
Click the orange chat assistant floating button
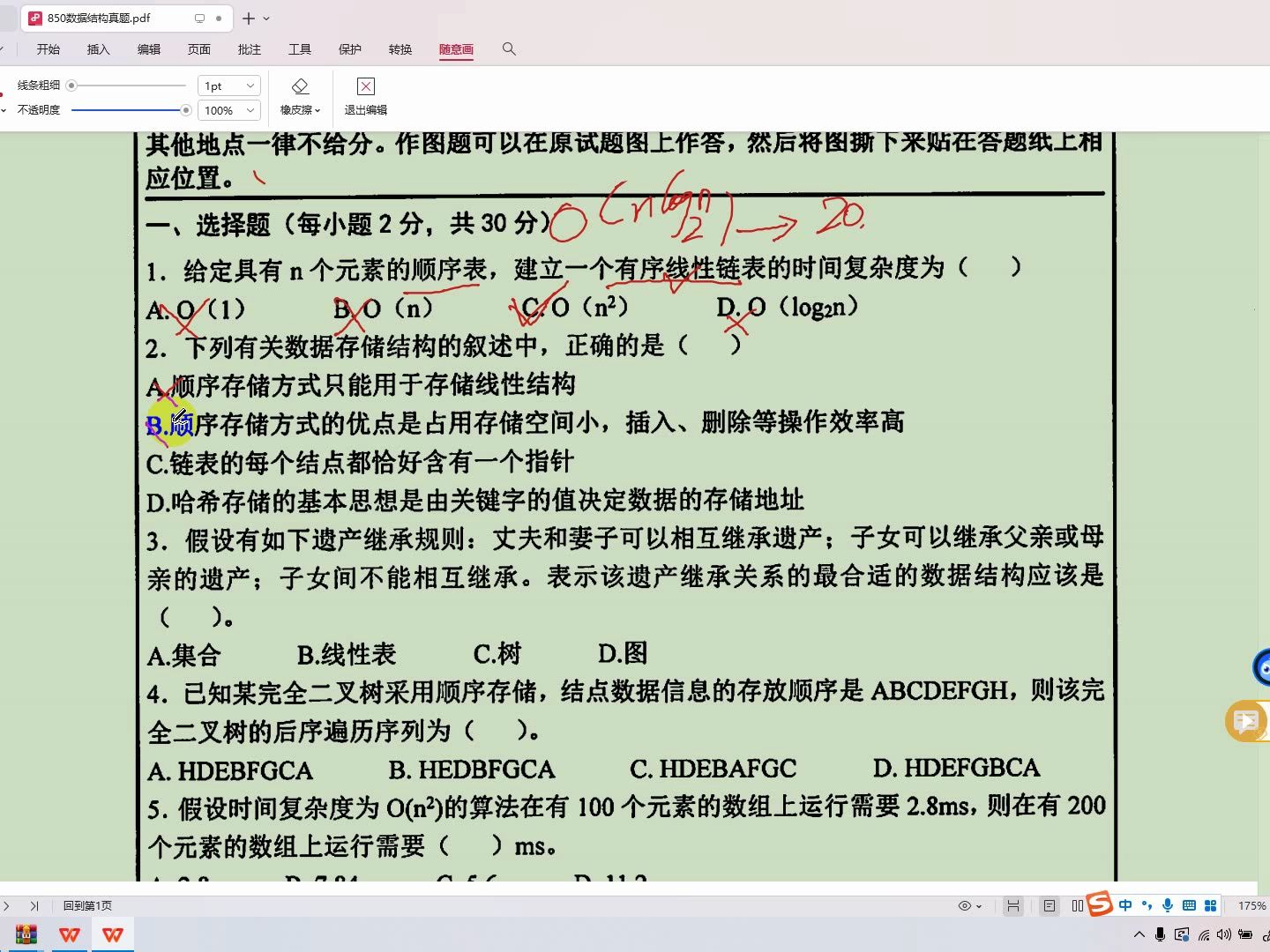pos(1247,722)
